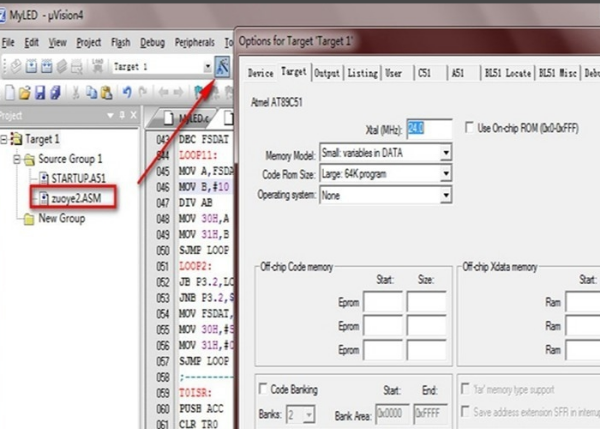
Task: Open the Peripherals menu
Action: (x=194, y=42)
